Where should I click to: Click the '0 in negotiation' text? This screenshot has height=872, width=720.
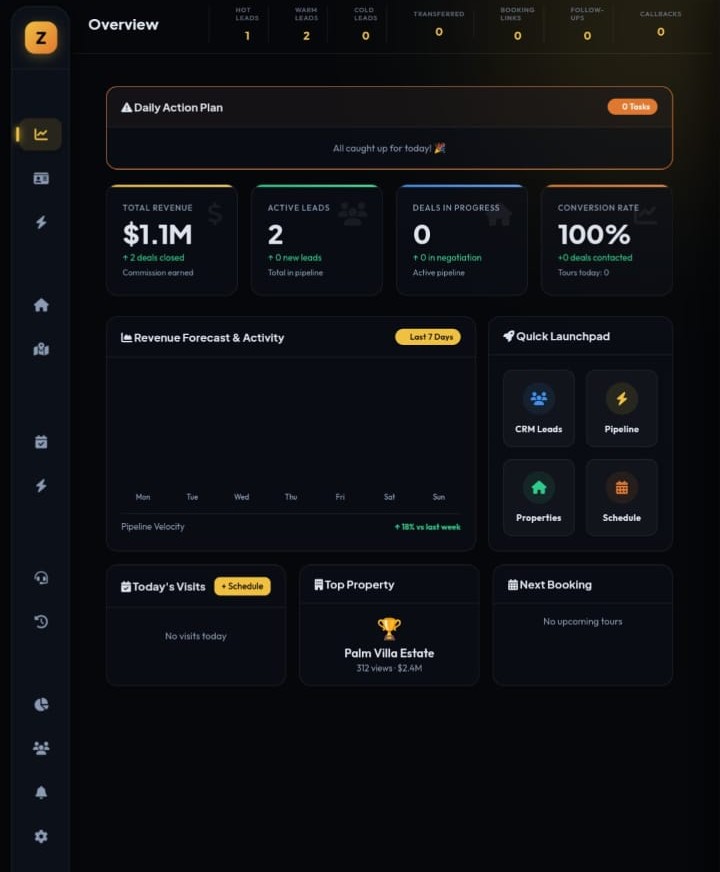(447, 257)
